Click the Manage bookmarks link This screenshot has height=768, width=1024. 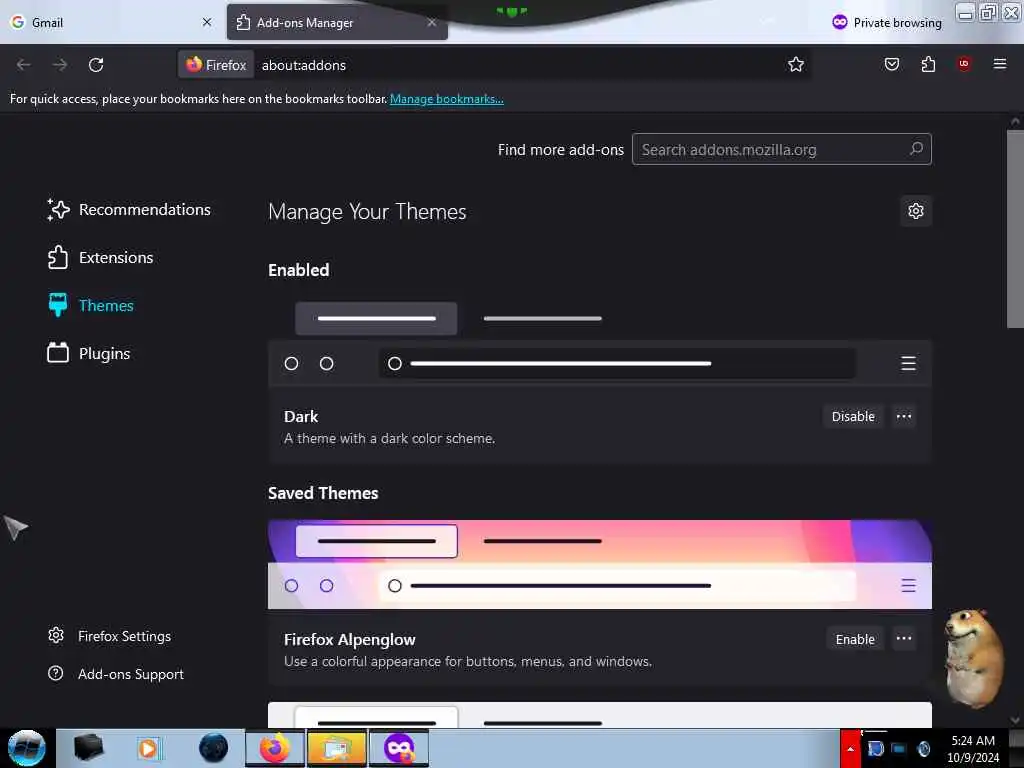pyautogui.click(x=447, y=99)
